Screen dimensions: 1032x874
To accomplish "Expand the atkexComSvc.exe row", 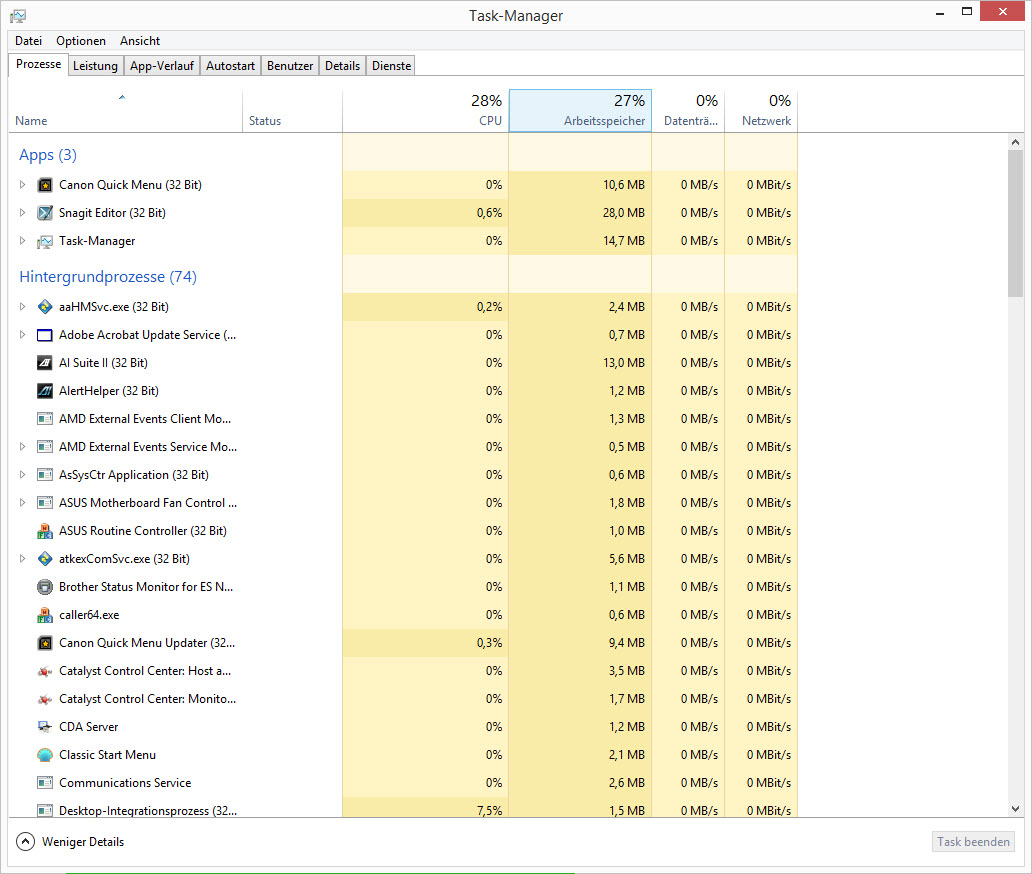I will (x=22, y=559).
